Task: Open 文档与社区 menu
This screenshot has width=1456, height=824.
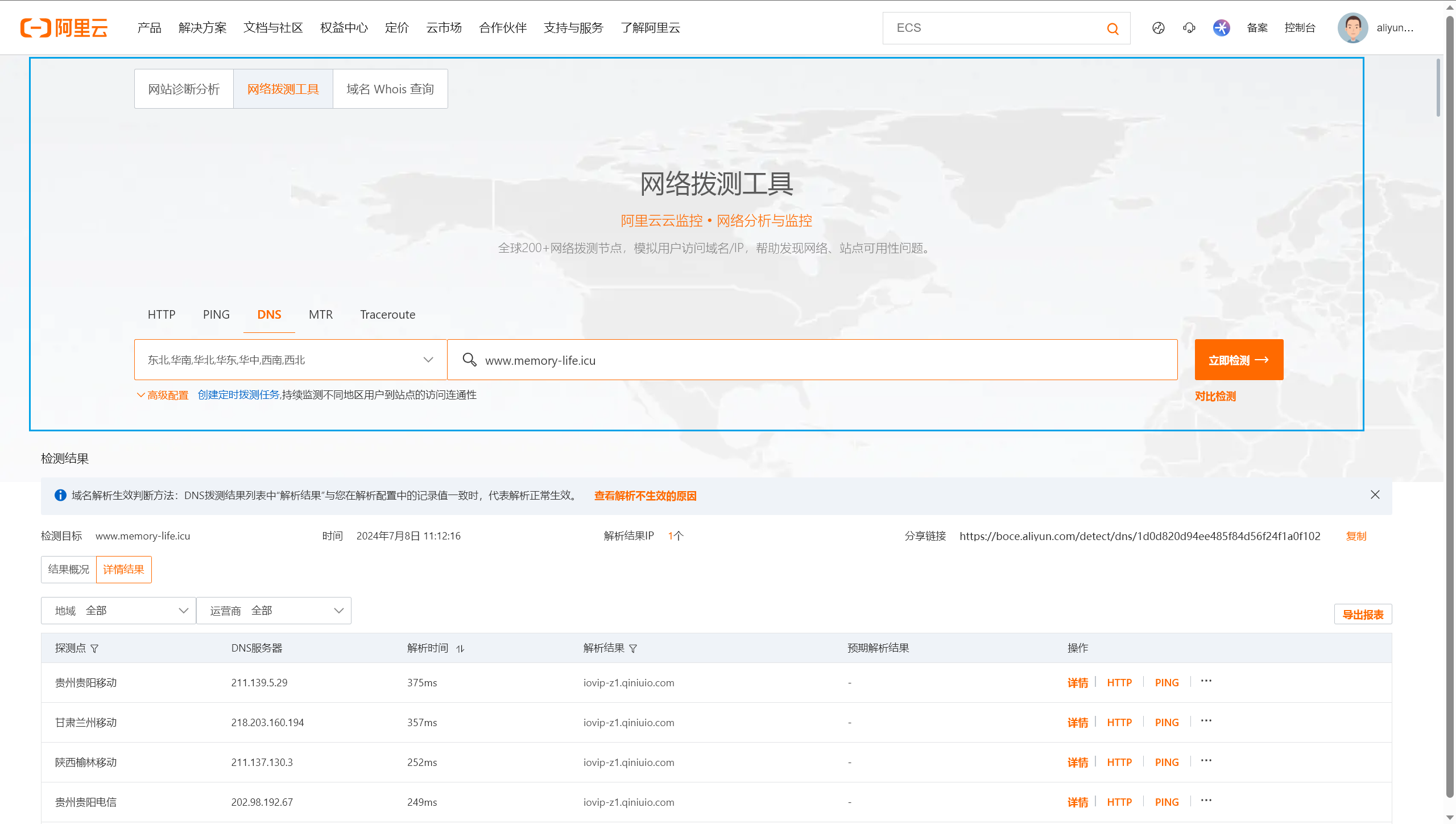Action: [x=273, y=28]
